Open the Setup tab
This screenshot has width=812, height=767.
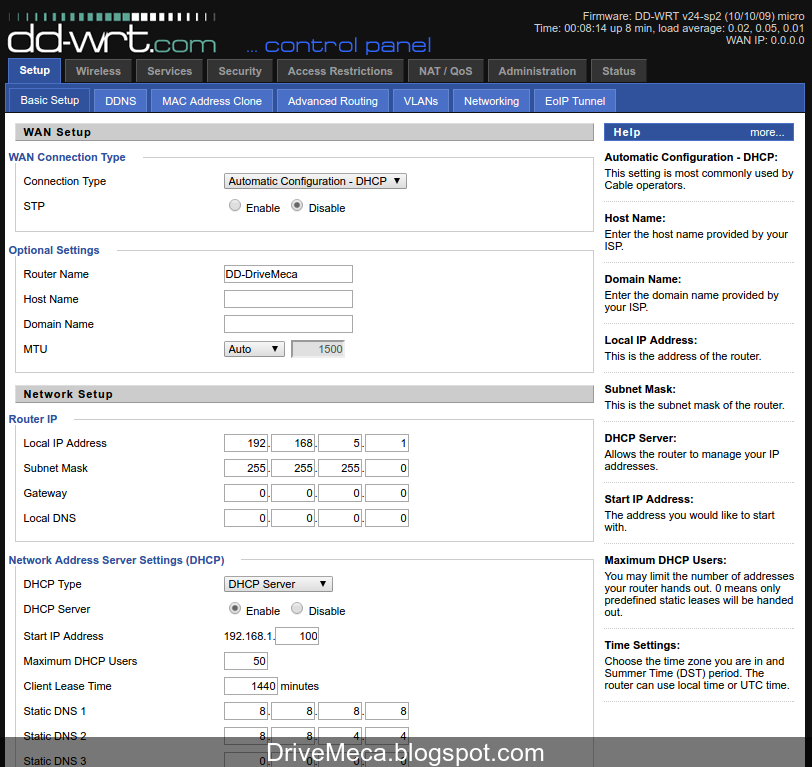click(35, 70)
